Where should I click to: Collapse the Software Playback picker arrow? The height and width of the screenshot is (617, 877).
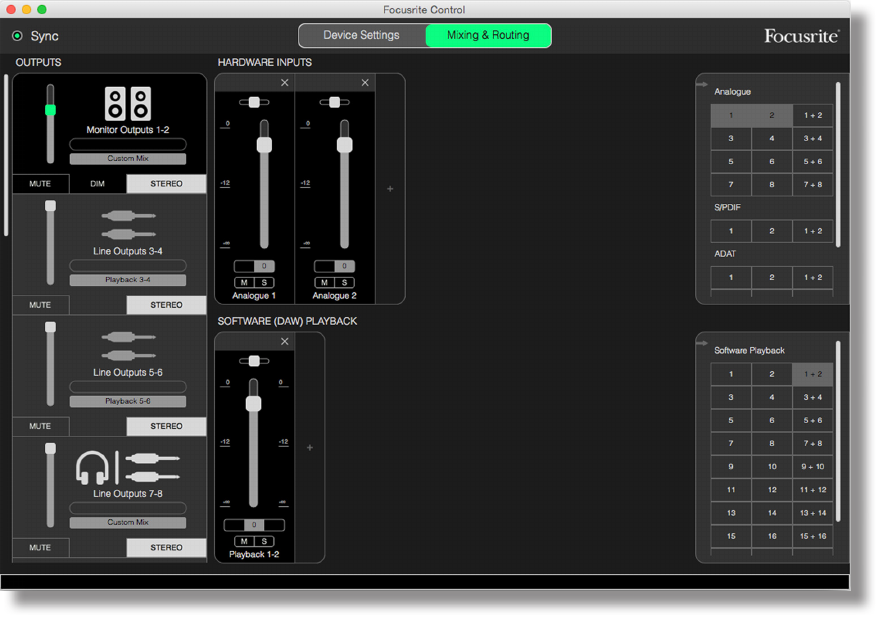coord(702,343)
